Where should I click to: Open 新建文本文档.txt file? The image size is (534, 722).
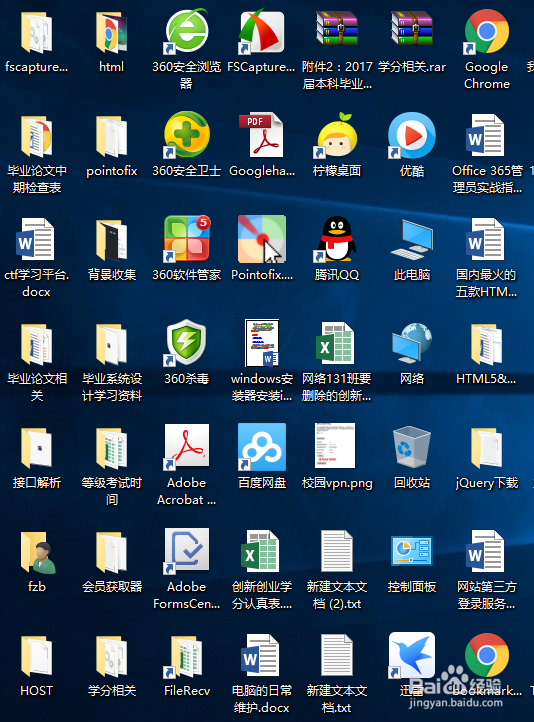(x=337, y=656)
